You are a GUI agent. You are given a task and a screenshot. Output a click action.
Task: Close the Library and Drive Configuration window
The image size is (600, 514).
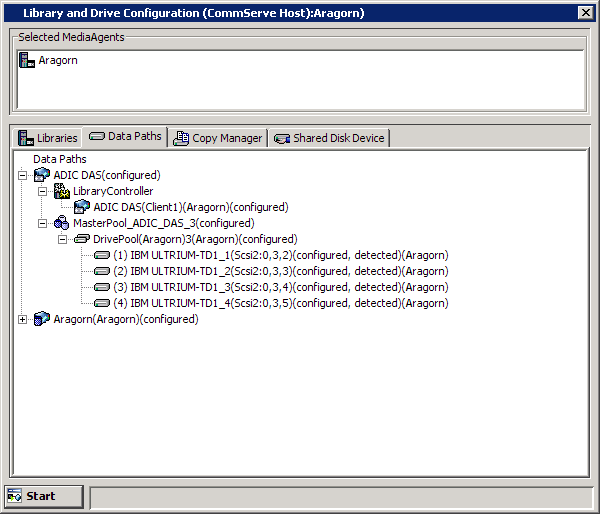point(586,13)
